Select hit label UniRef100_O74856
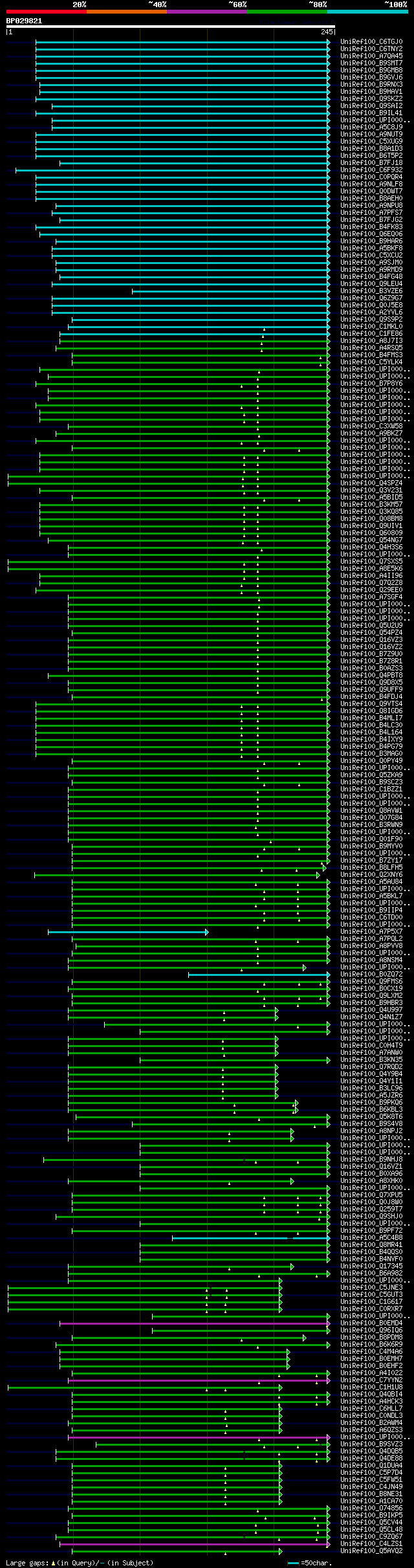Image resolution: width=414 pixels, height=1568 pixels. pyautogui.click(x=371, y=1508)
